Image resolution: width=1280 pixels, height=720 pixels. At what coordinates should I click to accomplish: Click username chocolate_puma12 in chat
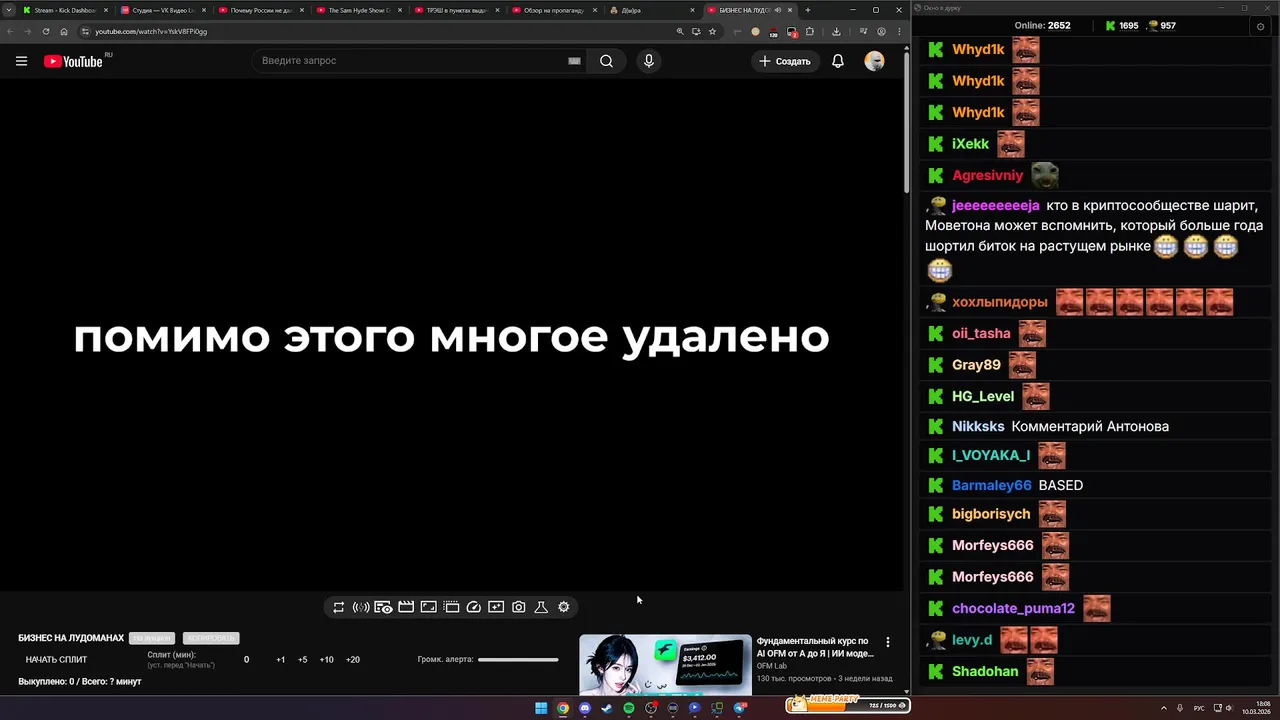(1013, 608)
